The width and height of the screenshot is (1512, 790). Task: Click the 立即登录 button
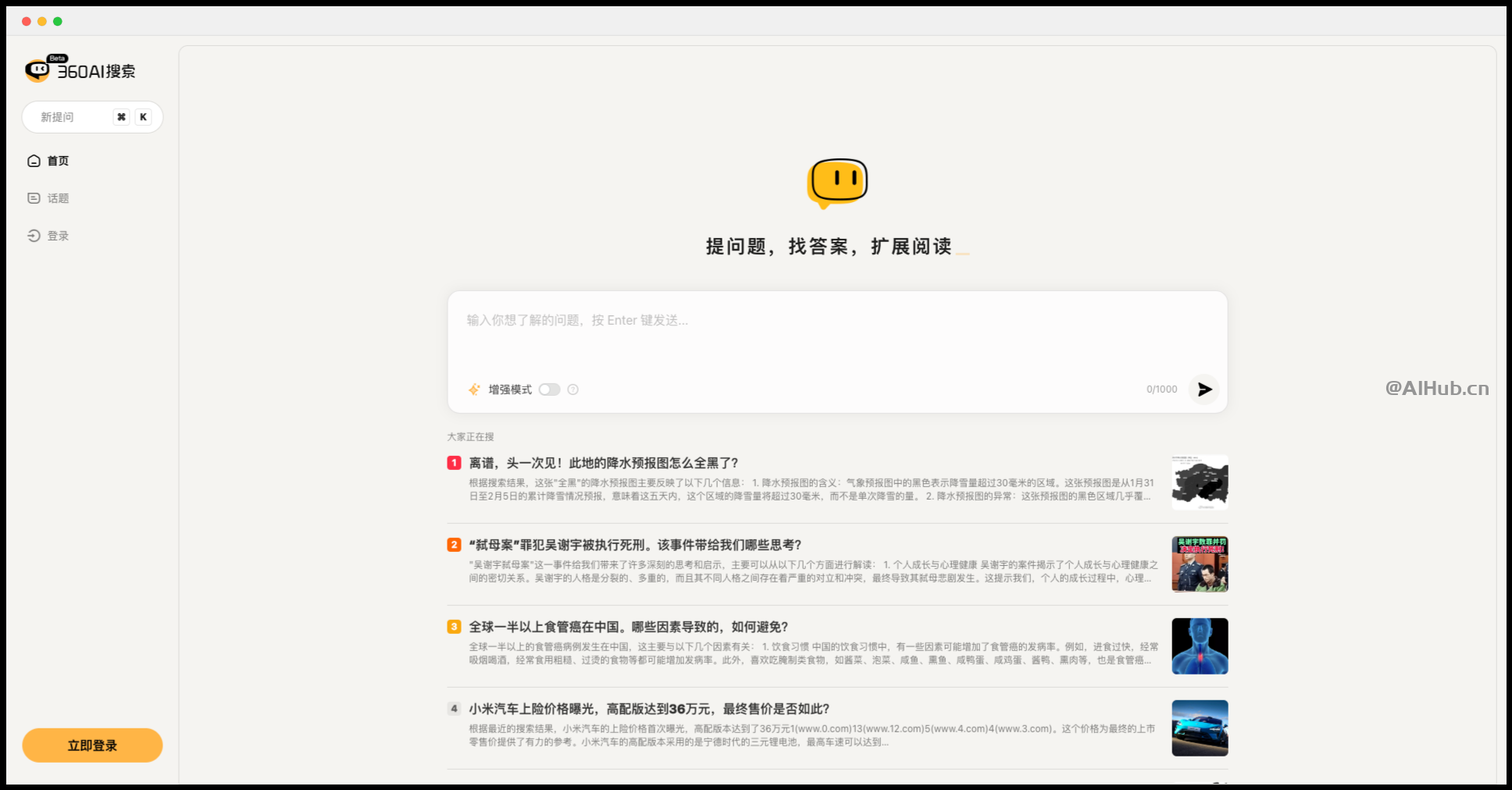(x=92, y=746)
